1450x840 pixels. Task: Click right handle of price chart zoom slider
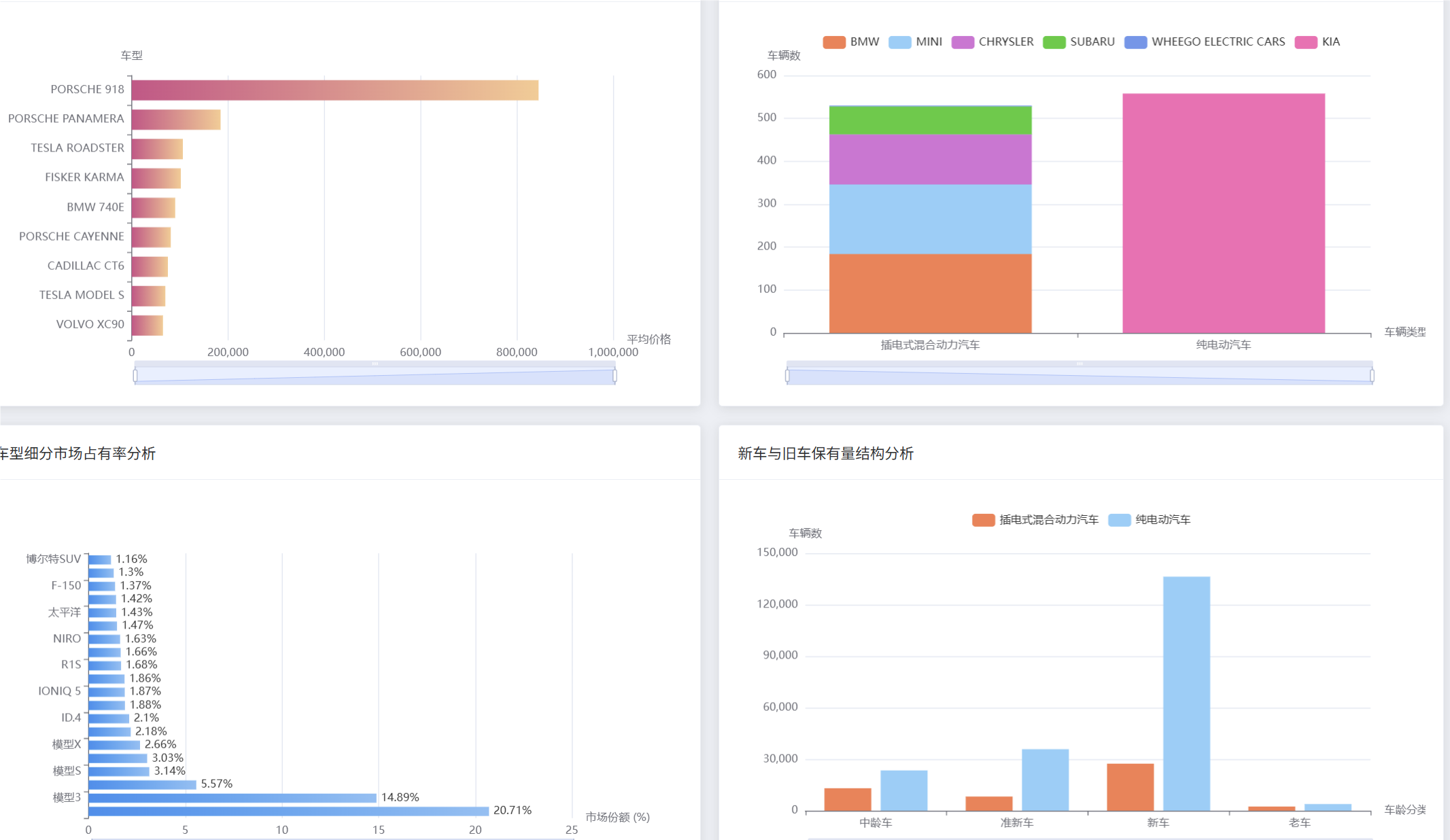(x=615, y=375)
